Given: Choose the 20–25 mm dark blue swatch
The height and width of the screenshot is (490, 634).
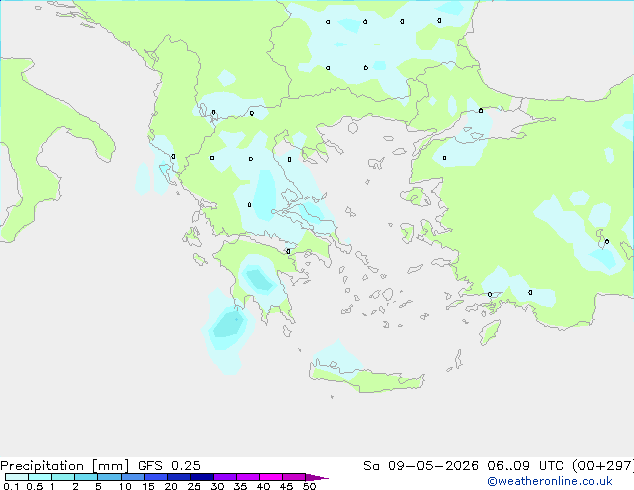Looking at the screenshot, I should pos(178,477).
